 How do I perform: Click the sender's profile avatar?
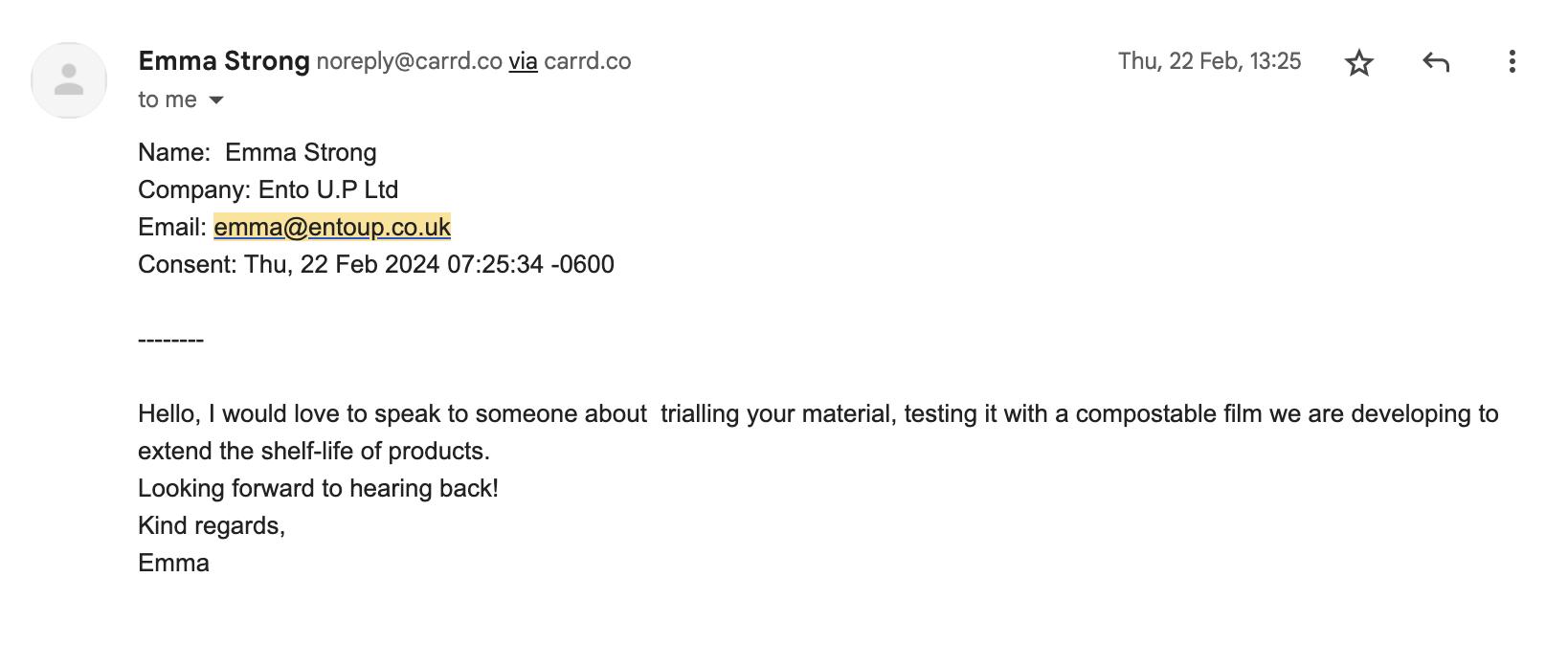pyautogui.click(x=69, y=80)
